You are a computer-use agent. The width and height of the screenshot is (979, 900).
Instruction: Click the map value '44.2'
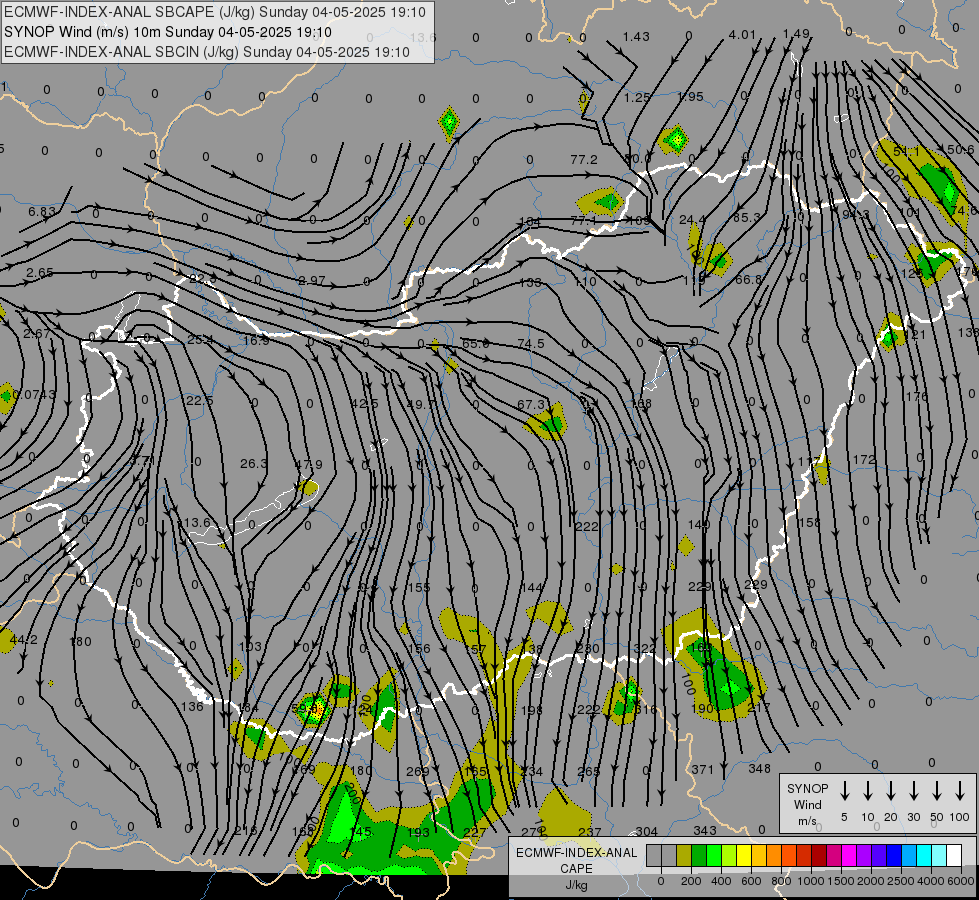click(x=24, y=640)
